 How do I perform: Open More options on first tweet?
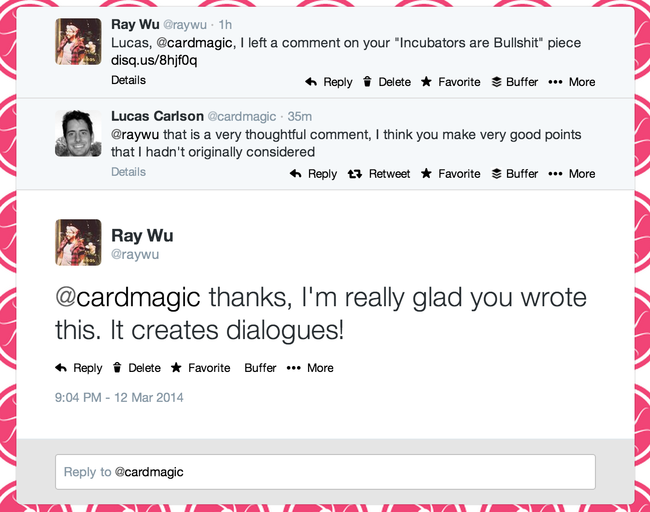(572, 82)
